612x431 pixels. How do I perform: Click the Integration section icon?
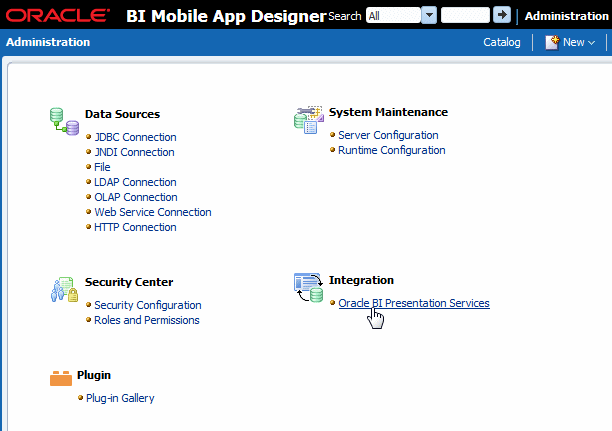pyautogui.click(x=308, y=288)
